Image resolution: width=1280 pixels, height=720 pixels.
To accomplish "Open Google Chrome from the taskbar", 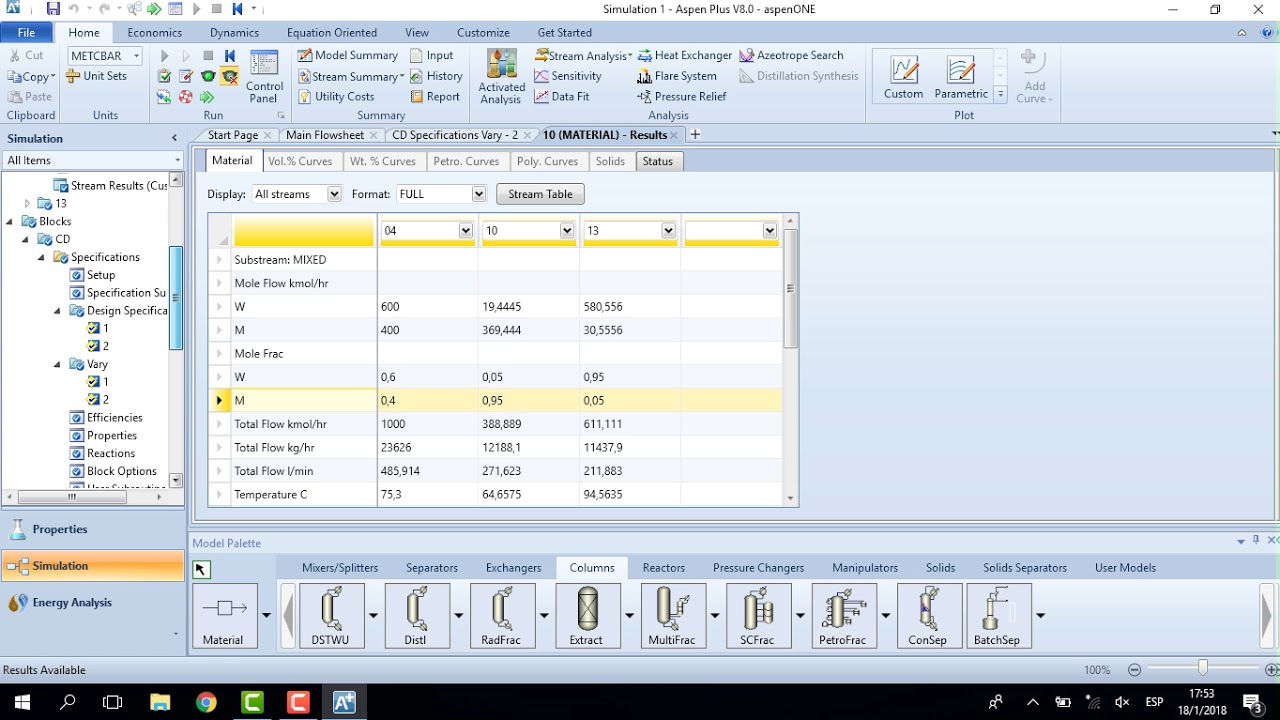I will [206, 702].
